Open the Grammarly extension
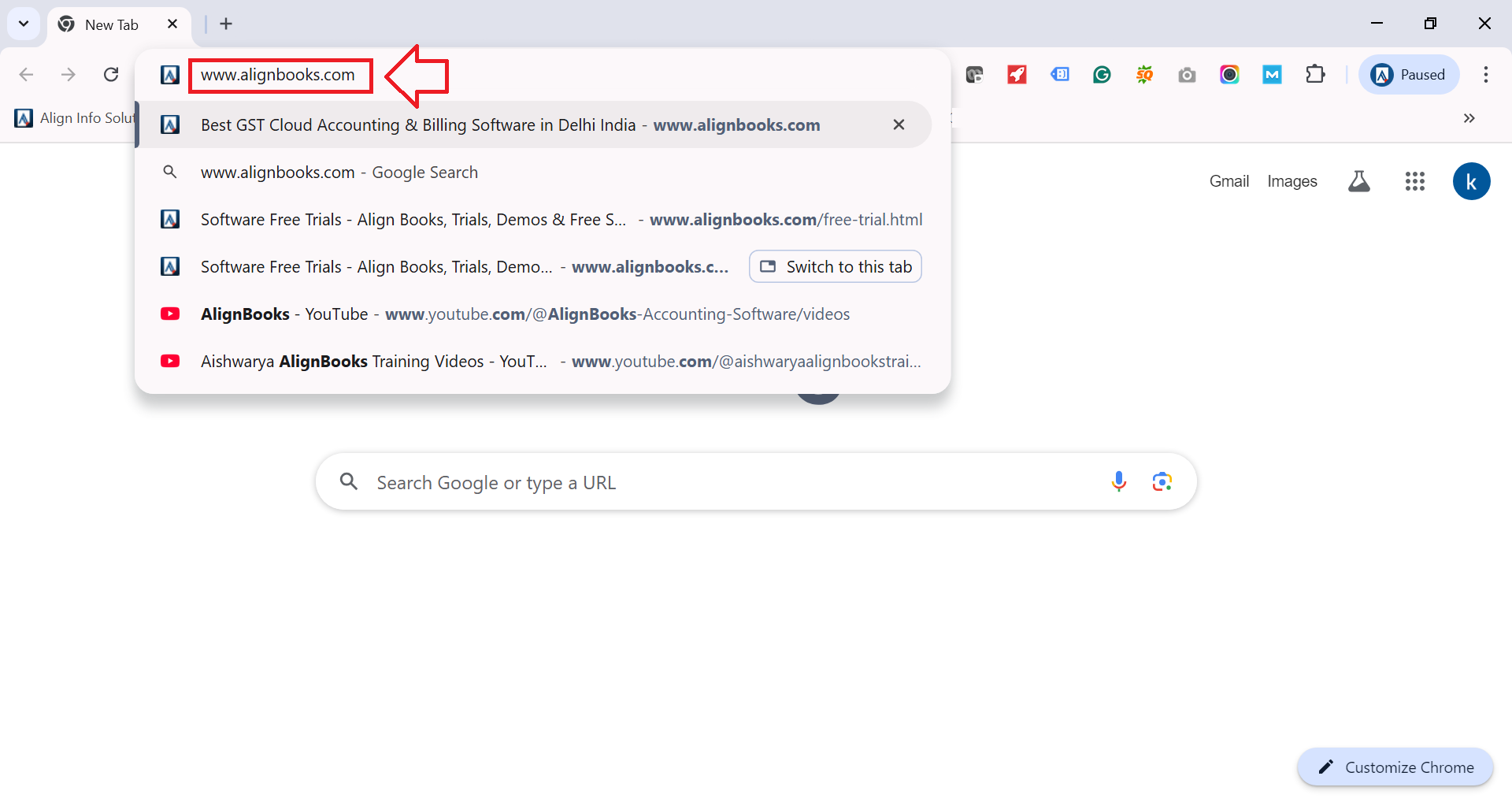 pyautogui.click(x=1102, y=75)
